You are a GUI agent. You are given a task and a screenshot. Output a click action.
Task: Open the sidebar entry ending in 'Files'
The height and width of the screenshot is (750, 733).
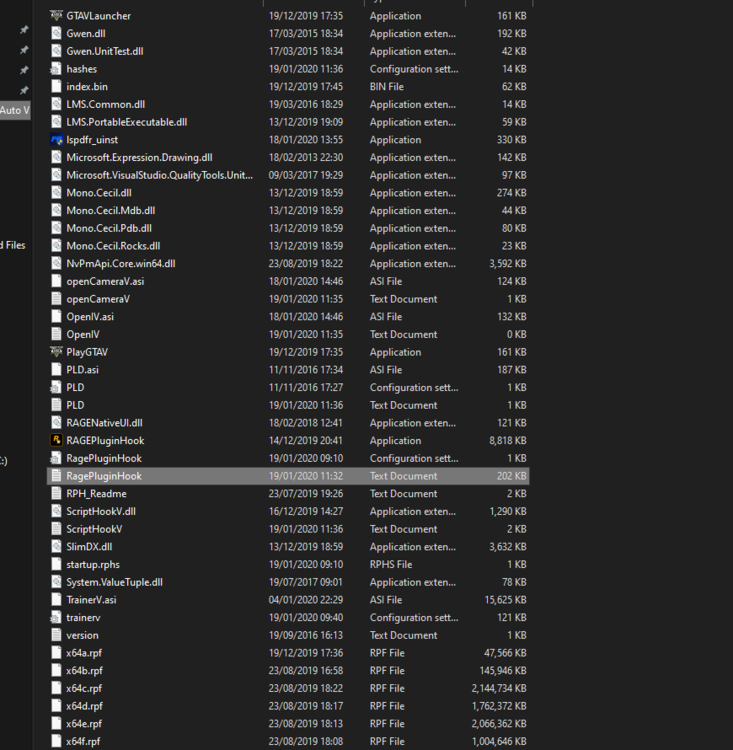pos(13,245)
